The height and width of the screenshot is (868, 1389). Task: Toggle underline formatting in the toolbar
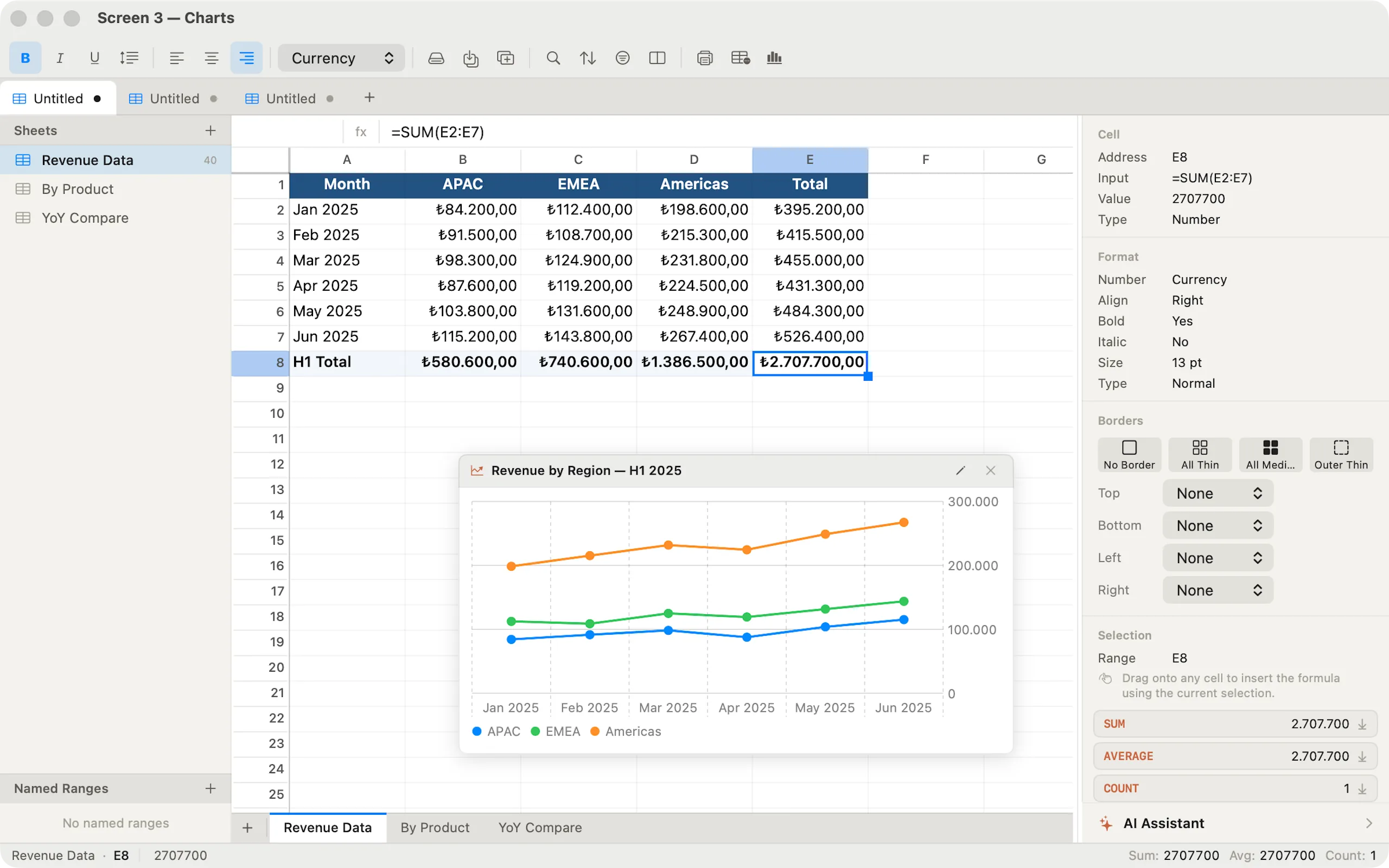pos(95,58)
